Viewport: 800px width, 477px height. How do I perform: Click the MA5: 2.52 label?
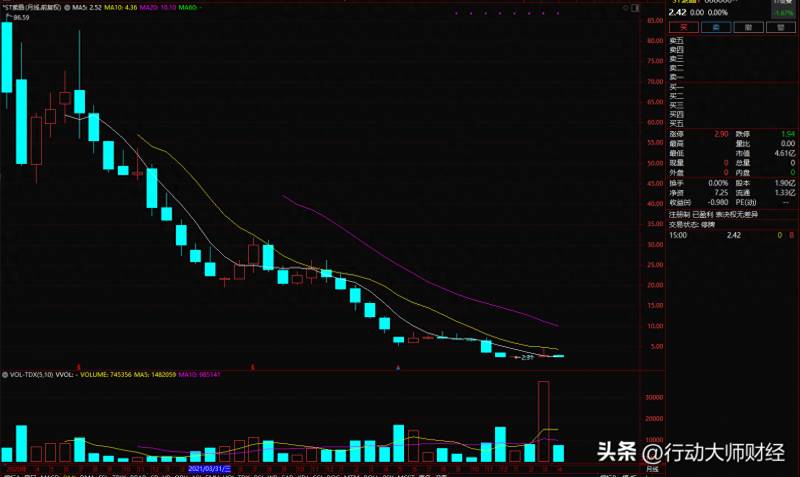click(x=87, y=8)
